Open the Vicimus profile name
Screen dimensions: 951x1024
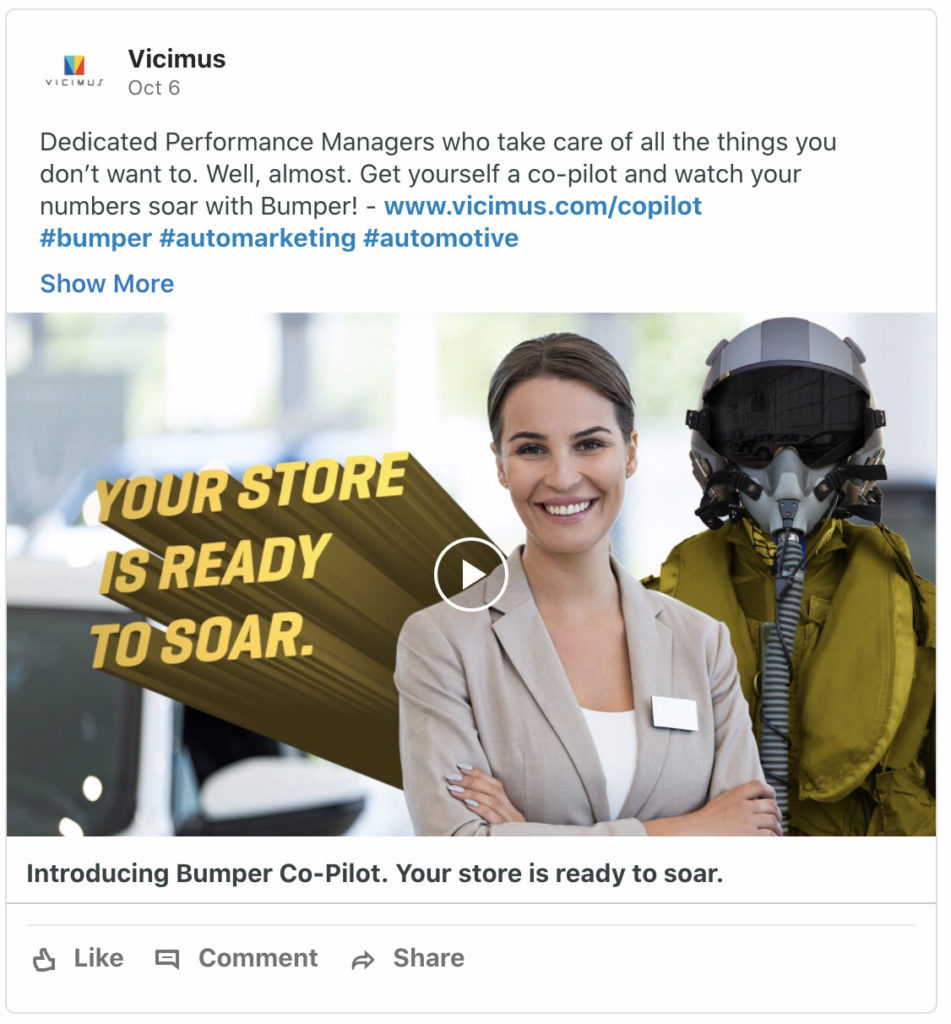click(176, 59)
